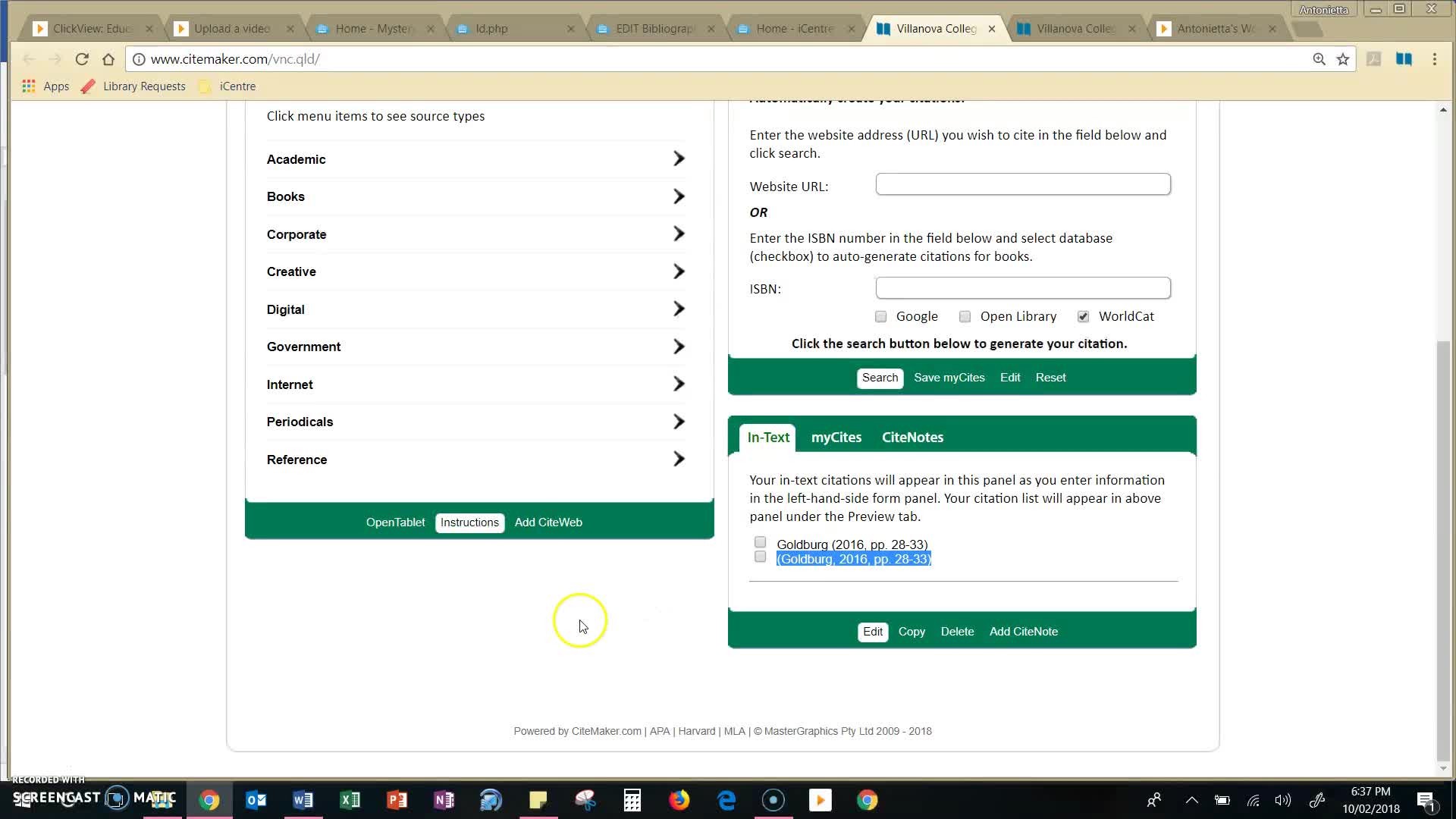Click the Add CiteWeb button
Viewport: 1456px width, 819px height.
point(548,522)
